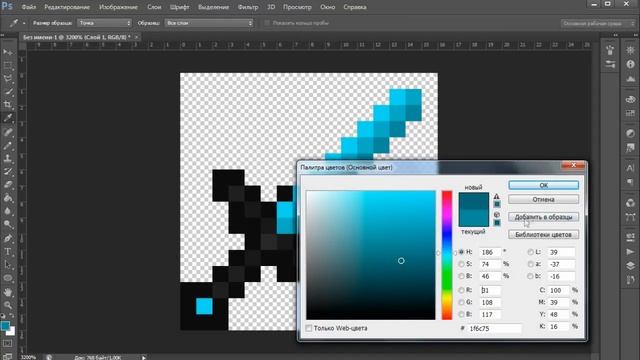The width and height of the screenshot is (640, 360).
Task: Select the S saturation radio button
Action: 461,264
